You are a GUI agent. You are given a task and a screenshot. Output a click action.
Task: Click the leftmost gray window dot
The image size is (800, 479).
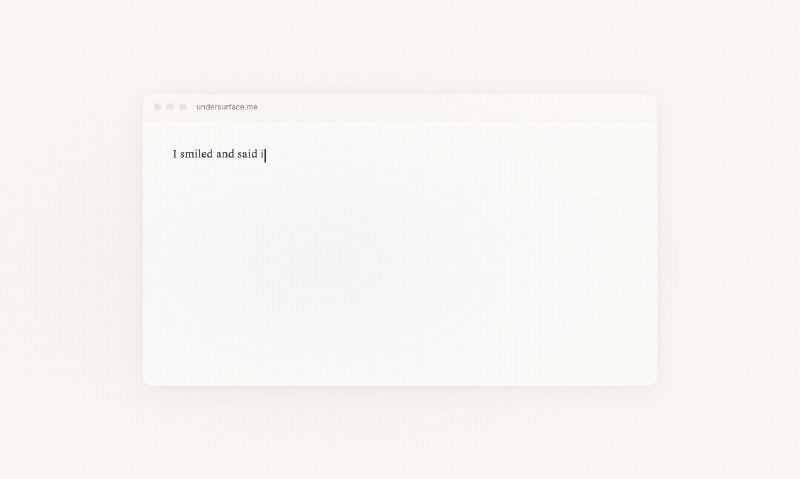[158, 107]
